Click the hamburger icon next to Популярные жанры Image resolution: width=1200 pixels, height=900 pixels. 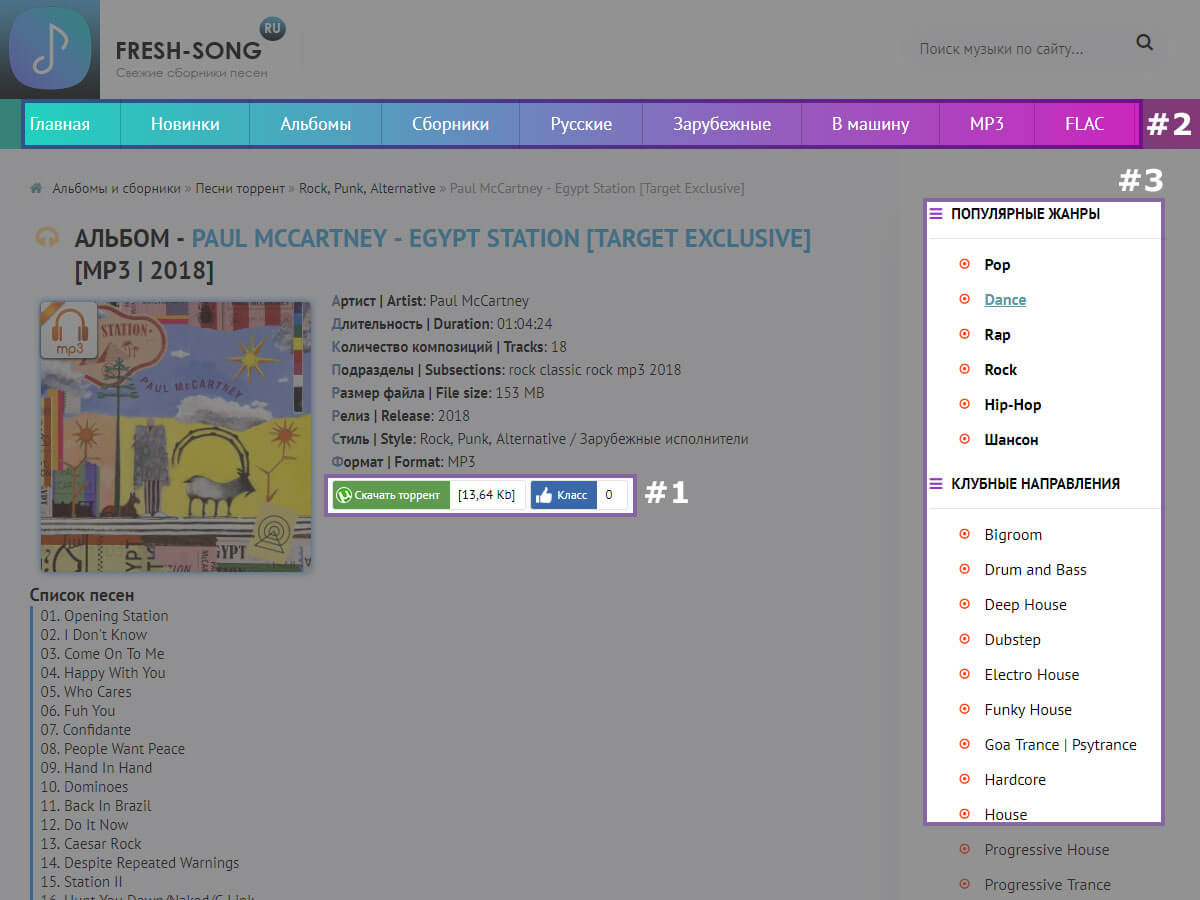[936, 213]
